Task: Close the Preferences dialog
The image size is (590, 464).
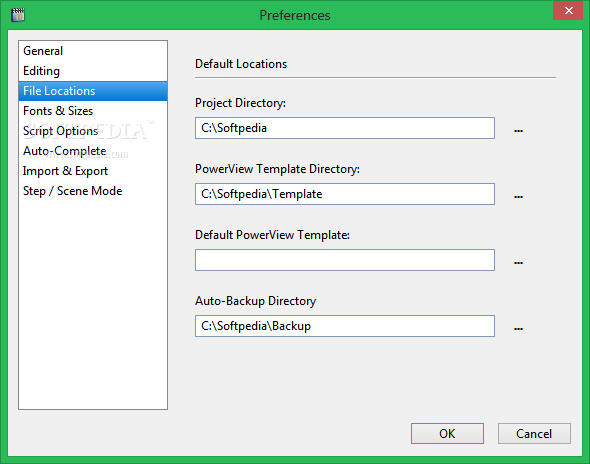Action: (568, 11)
